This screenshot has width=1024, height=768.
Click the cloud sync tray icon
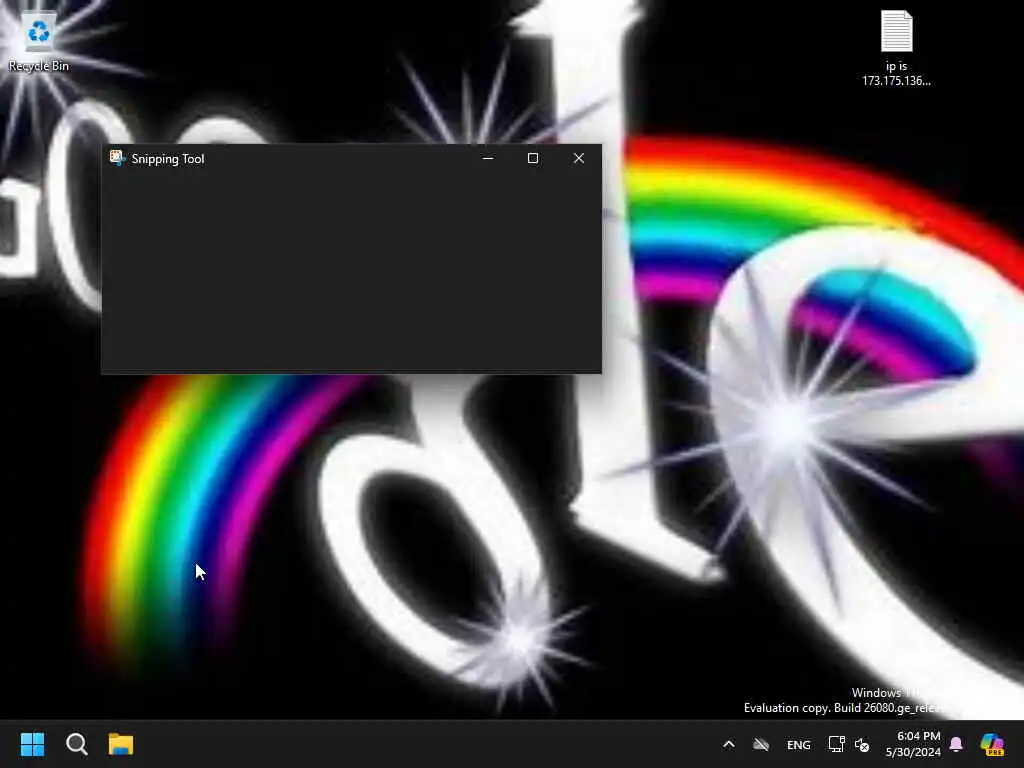pyautogui.click(x=761, y=744)
